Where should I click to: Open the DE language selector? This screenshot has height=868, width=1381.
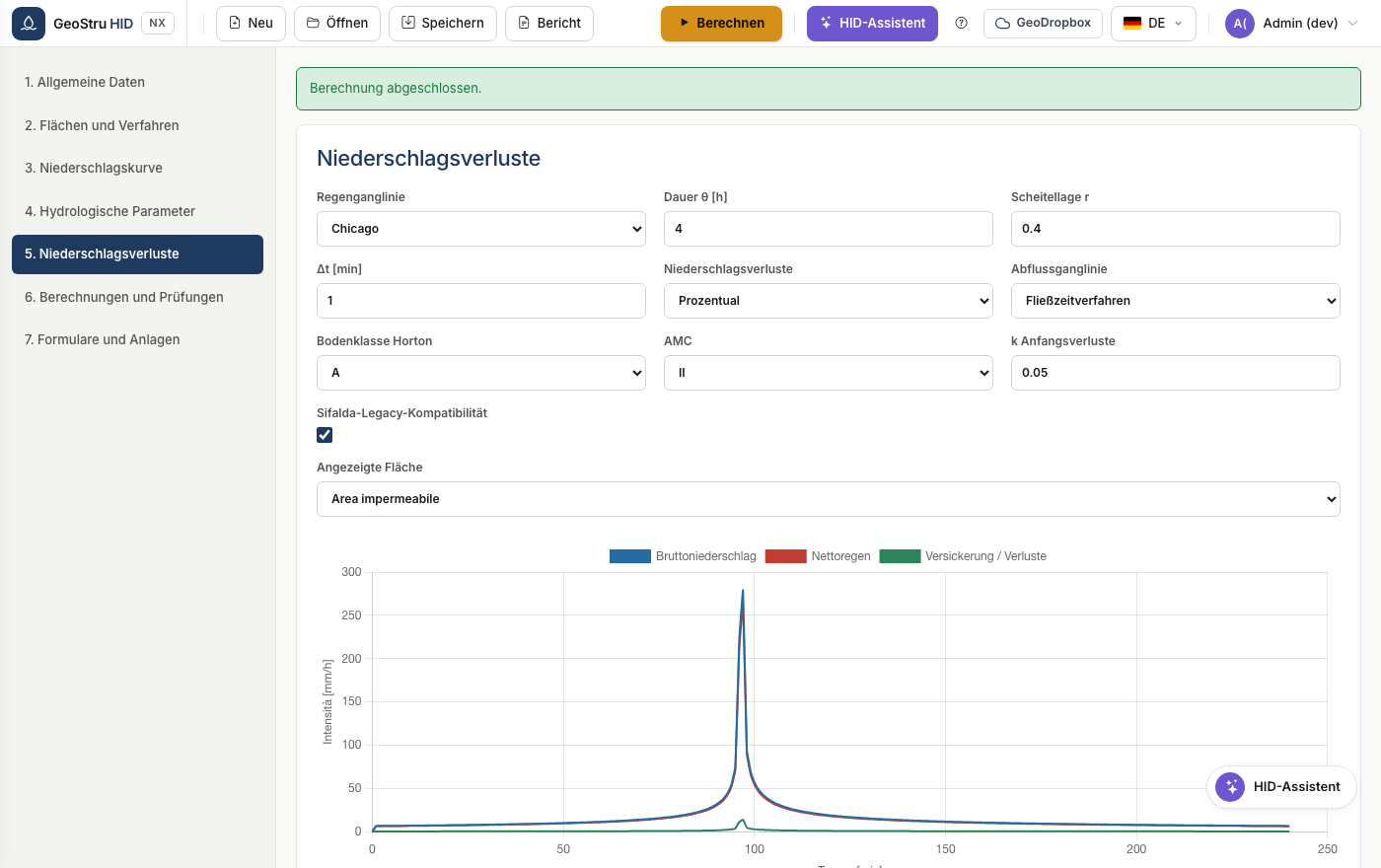[1153, 23]
